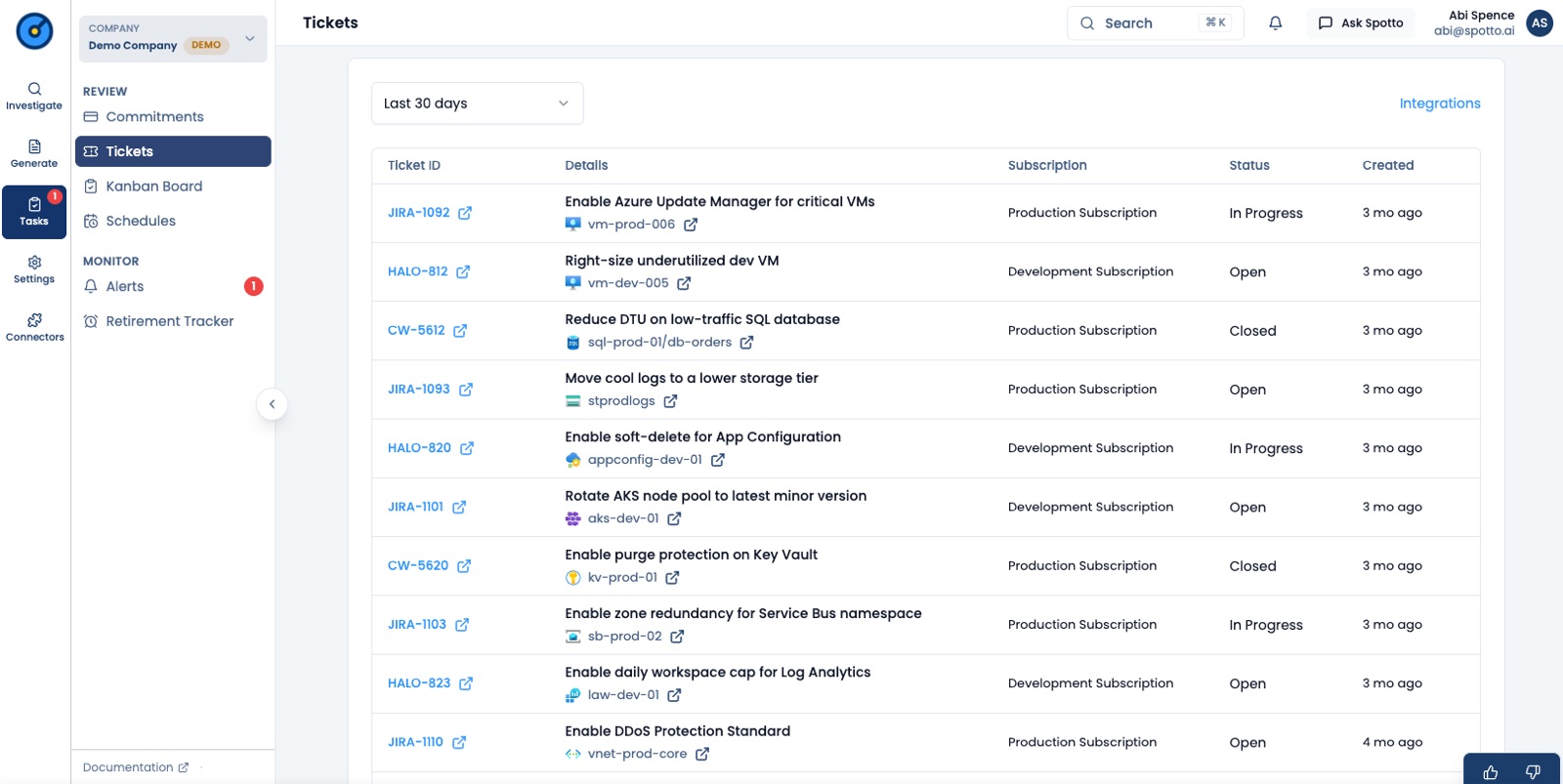The image size is (1563, 784).
Task: Open JIRA-1101 external link icon
Action: (459, 507)
